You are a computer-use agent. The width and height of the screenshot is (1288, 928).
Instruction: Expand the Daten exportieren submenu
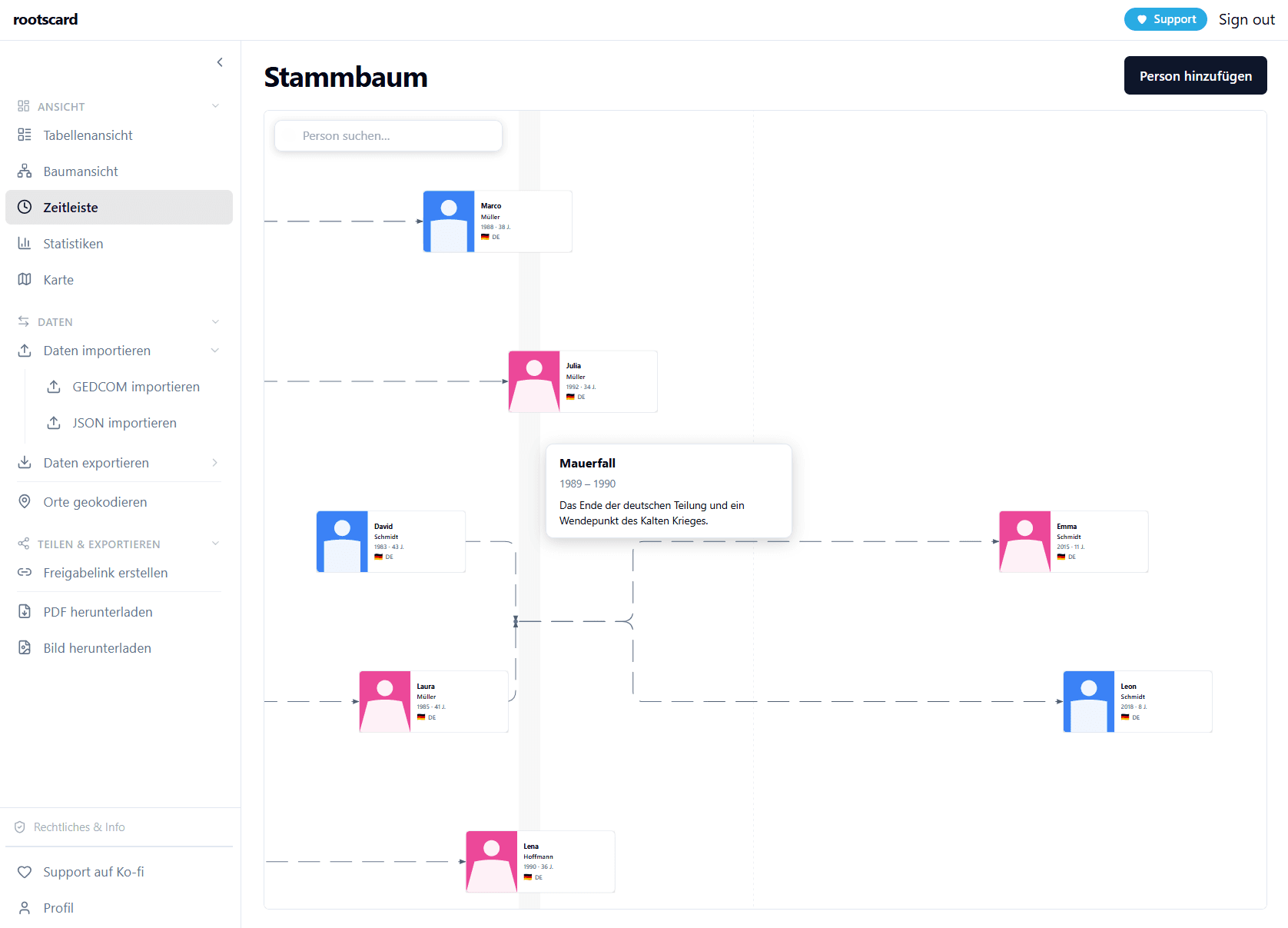215,463
